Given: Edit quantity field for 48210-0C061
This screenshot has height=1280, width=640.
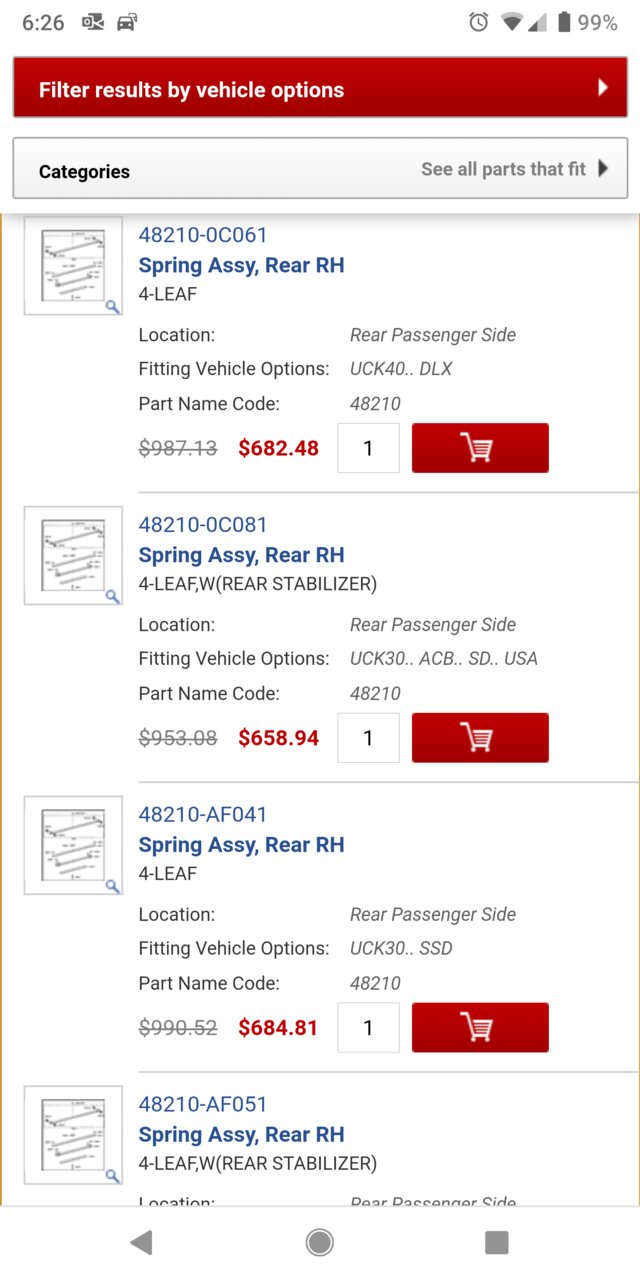Looking at the screenshot, I should point(368,448).
